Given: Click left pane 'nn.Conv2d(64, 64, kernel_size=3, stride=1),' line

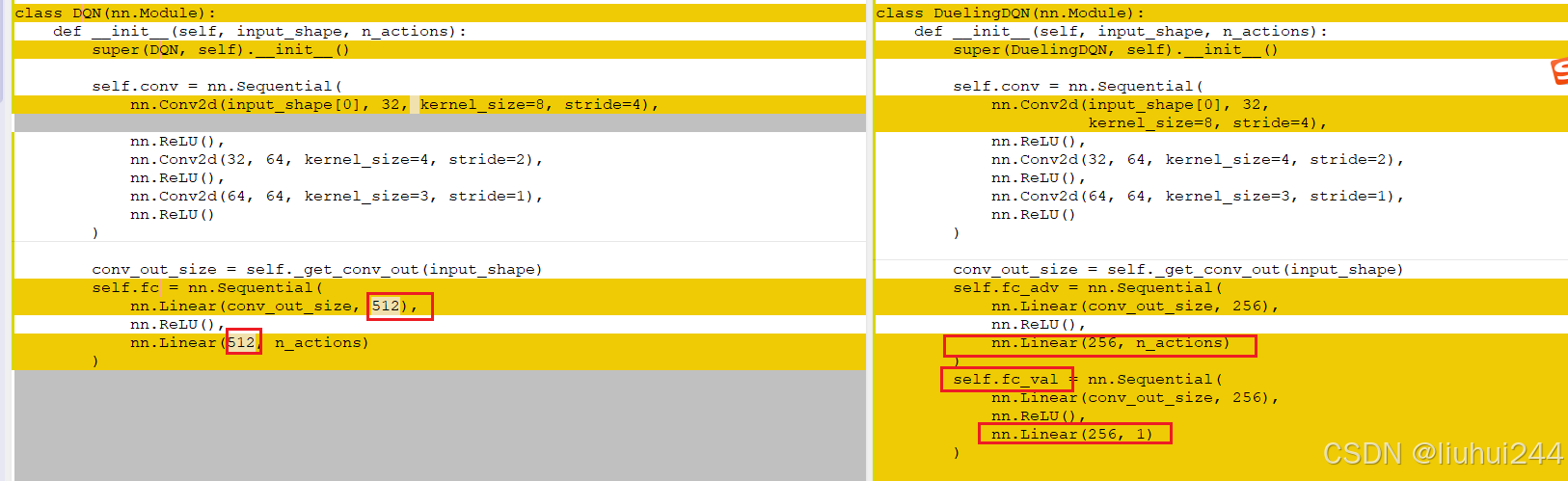Looking at the screenshot, I should [x=337, y=197].
